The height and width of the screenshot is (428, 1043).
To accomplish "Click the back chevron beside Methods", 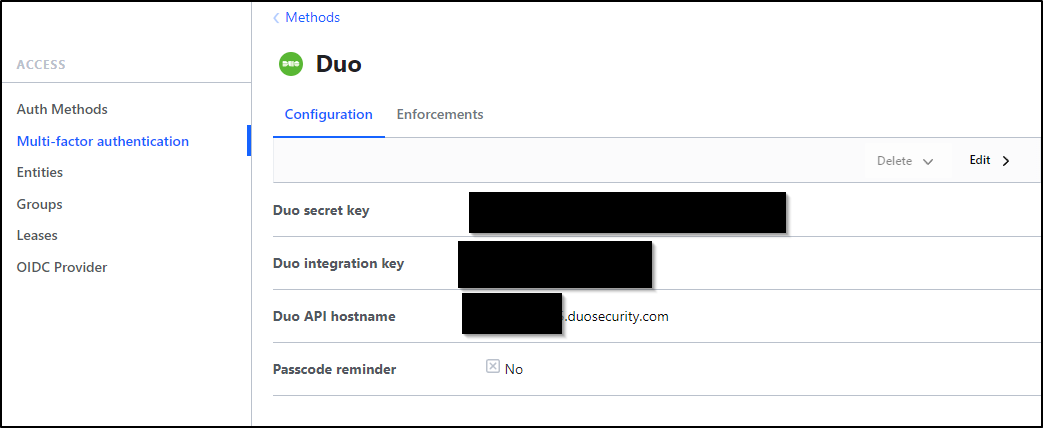I will click(276, 18).
